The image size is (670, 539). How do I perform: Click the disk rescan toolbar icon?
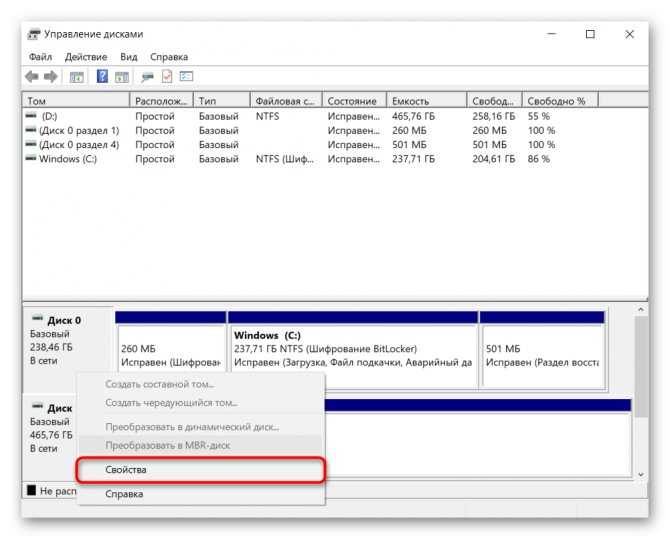147,77
